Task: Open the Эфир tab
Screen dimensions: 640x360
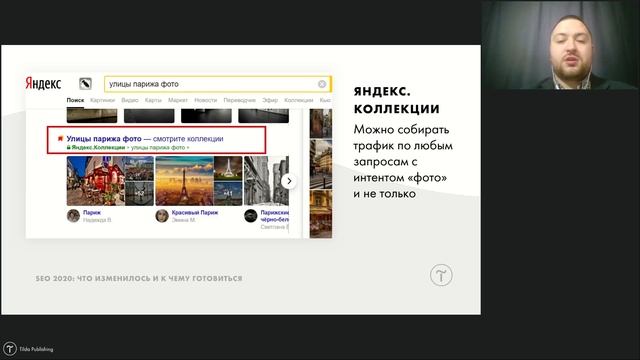Action: point(270,100)
